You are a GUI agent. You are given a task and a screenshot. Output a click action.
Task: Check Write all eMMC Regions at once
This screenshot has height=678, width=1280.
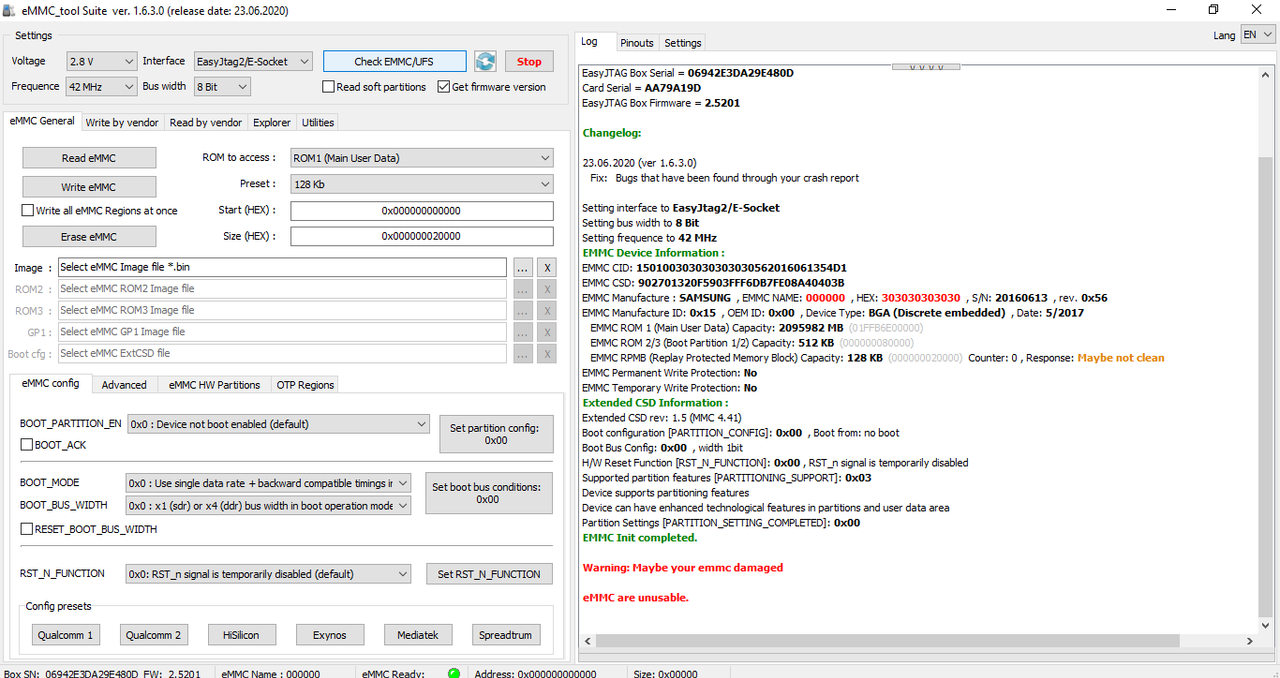[28, 211]
